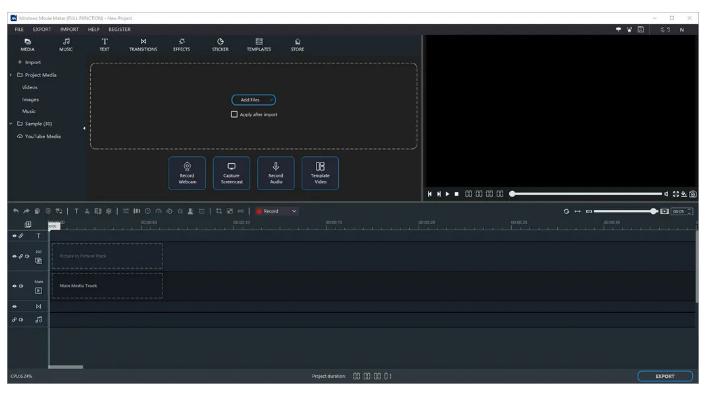
Task: Open the File menu
Action: click(x=19, y=29)
